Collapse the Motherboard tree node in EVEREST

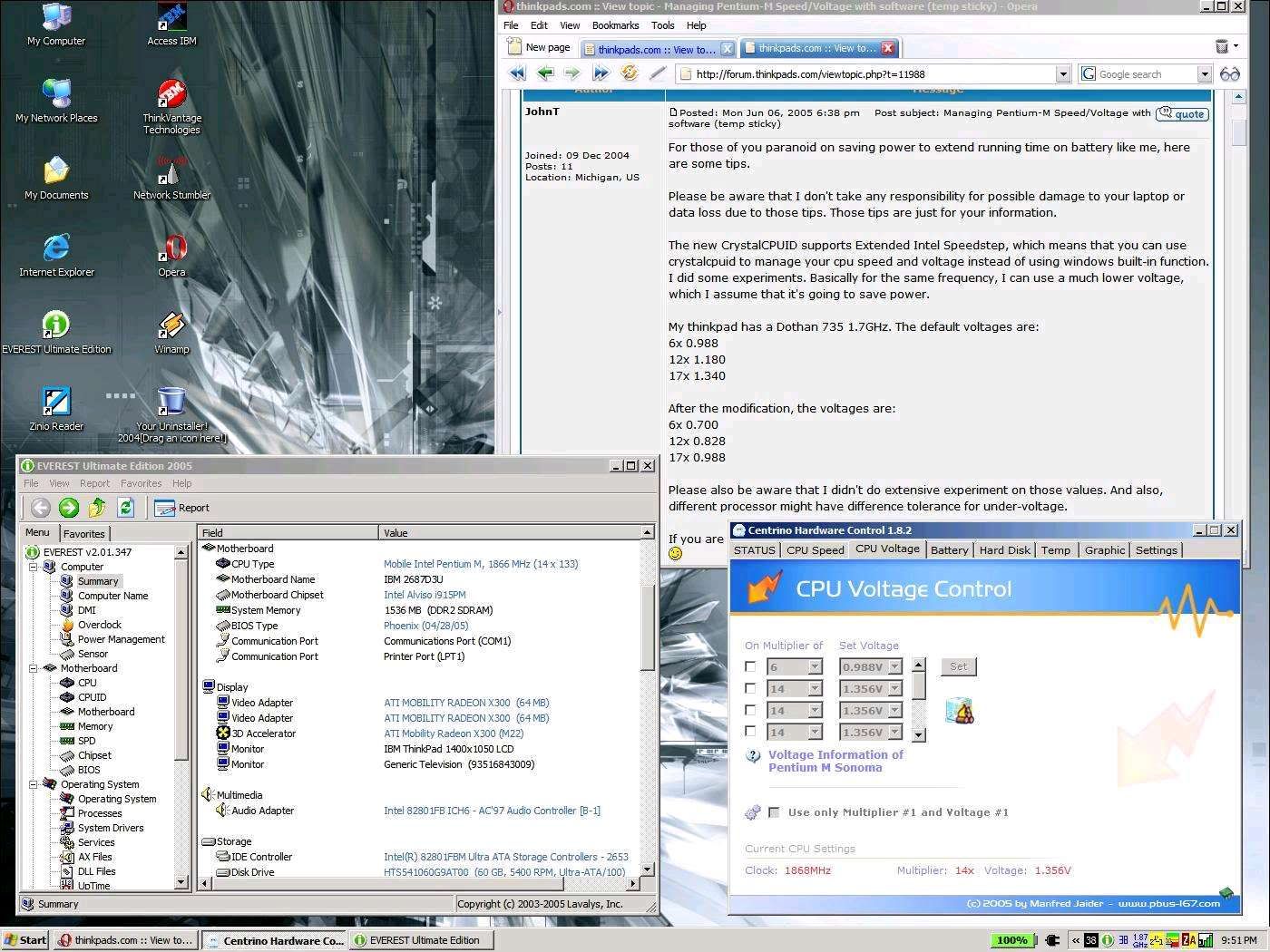pyautogui.click(x=34, y=668)
